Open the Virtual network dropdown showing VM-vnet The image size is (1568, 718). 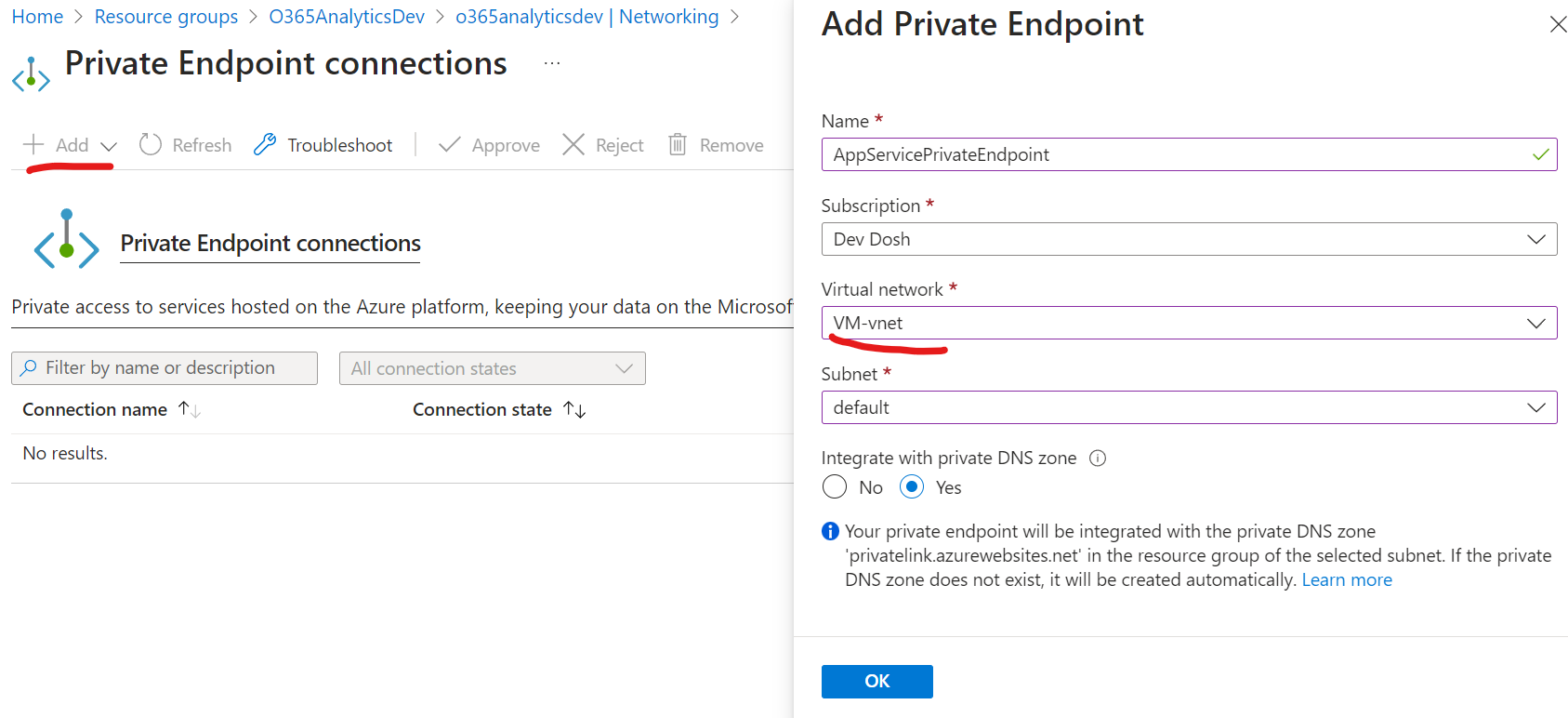1189,323
